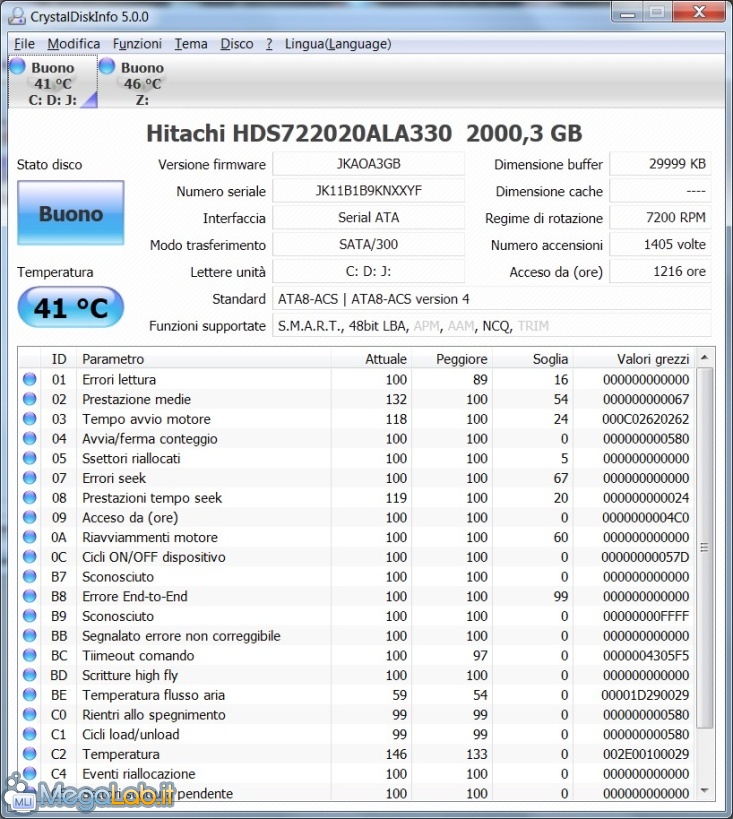Click the raw value 000C02620262

coord(645,419)
